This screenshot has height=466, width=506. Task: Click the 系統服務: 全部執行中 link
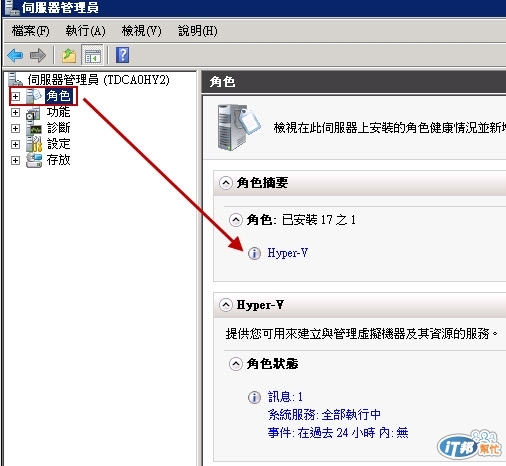click(324, 415)
